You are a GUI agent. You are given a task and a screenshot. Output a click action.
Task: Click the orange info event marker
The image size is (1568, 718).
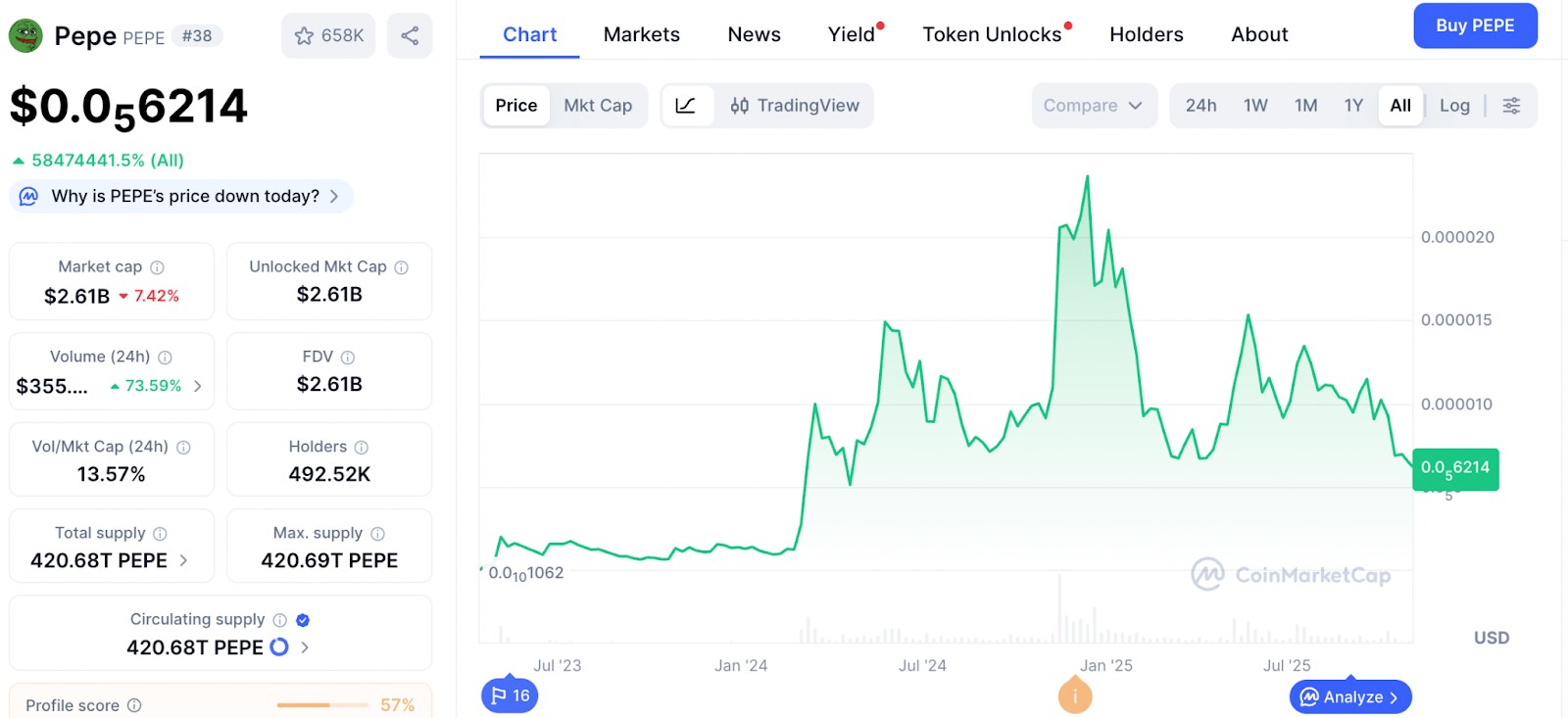(x=1075, y=696)
